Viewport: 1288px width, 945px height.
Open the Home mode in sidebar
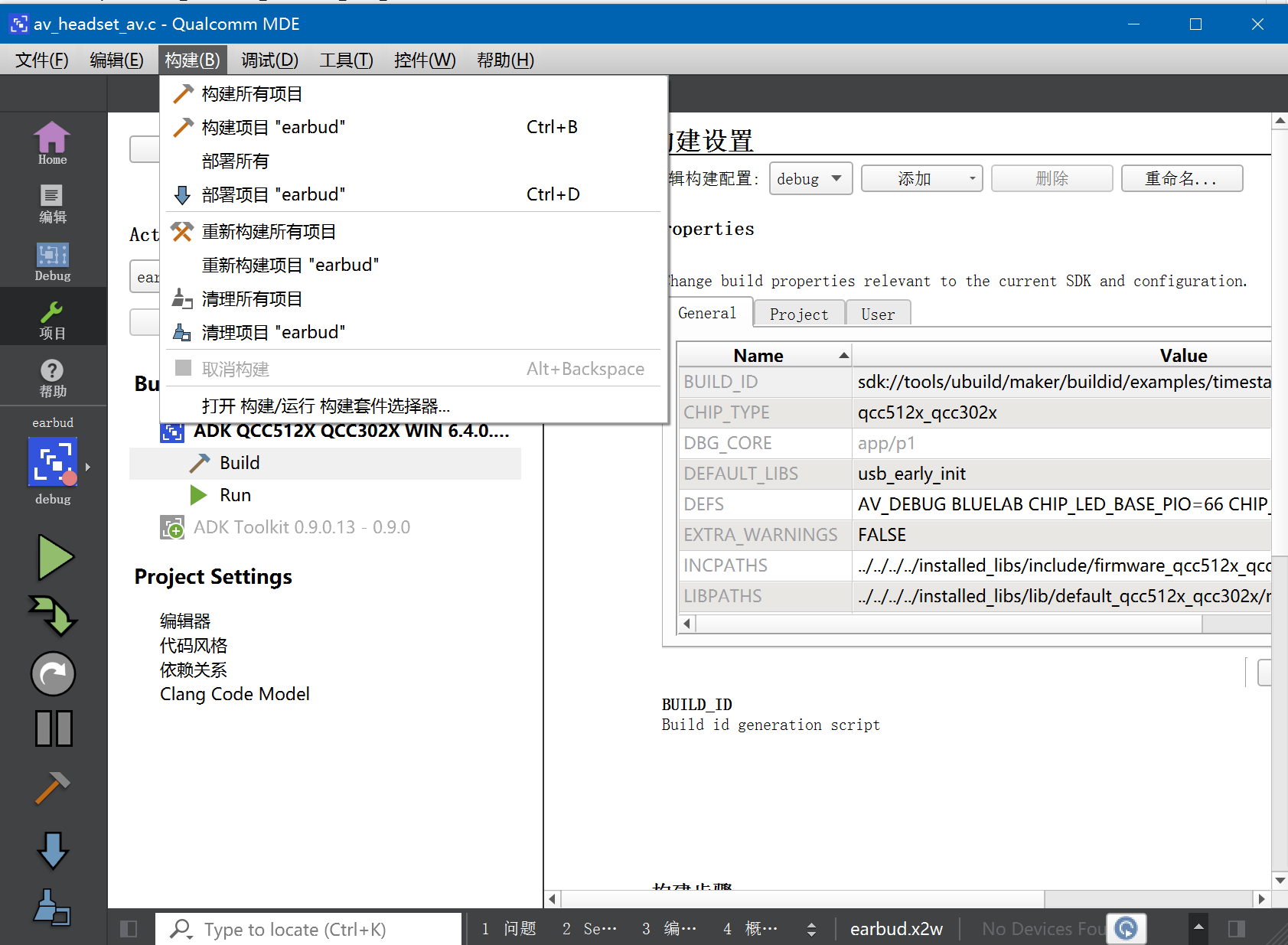[52, 143]
